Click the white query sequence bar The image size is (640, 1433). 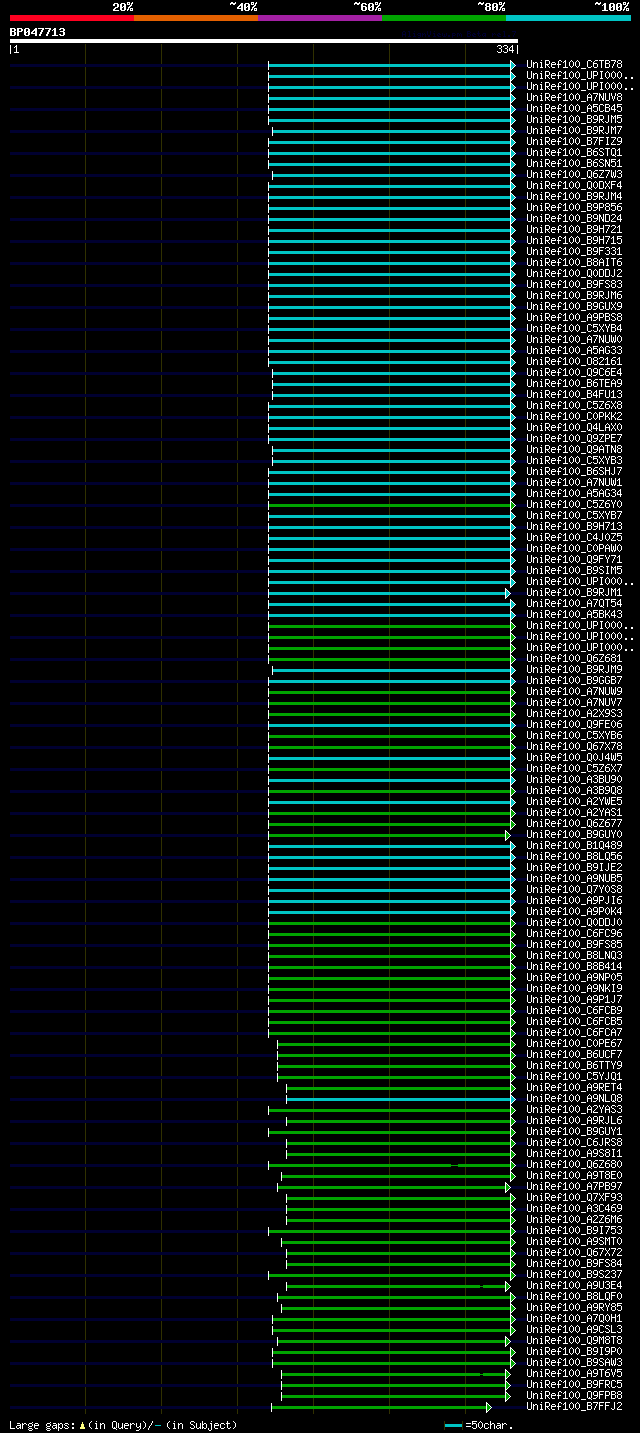(263, 41)
